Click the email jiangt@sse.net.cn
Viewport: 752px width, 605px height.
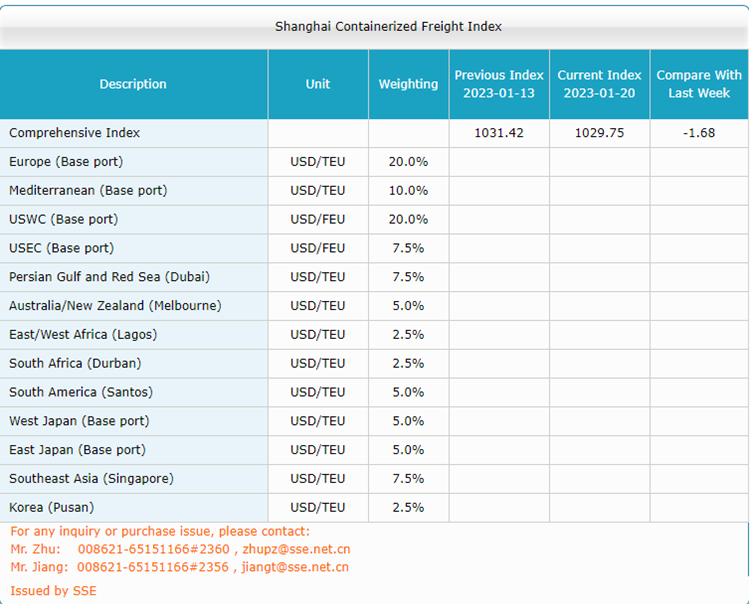[295, 567]
